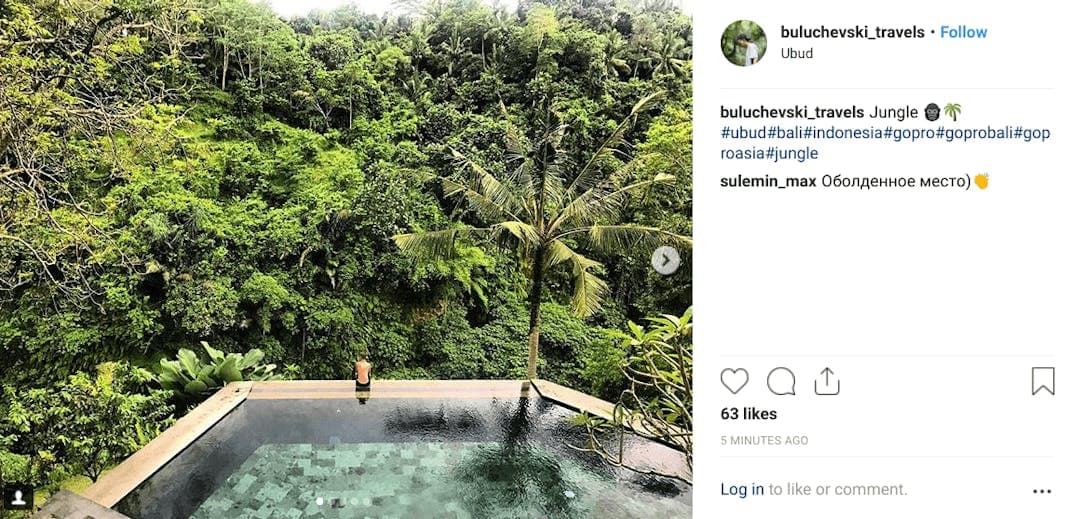The width and height of the screenshot is (1080, 519).
Task: Open comments via the speech bubble icon
Action: [x=781, y=381]
